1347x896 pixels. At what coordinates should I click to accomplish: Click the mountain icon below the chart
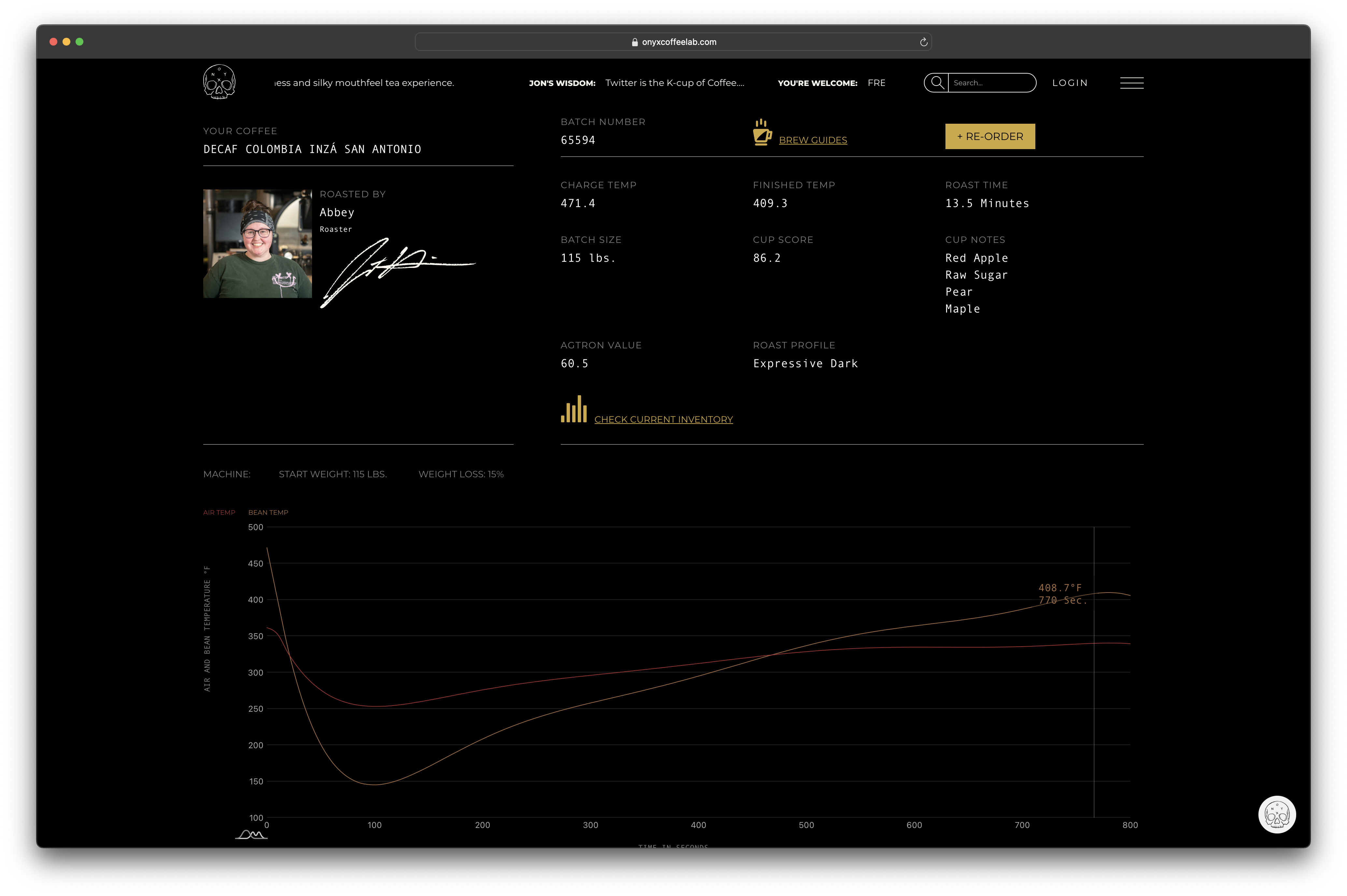pos(251,834)
